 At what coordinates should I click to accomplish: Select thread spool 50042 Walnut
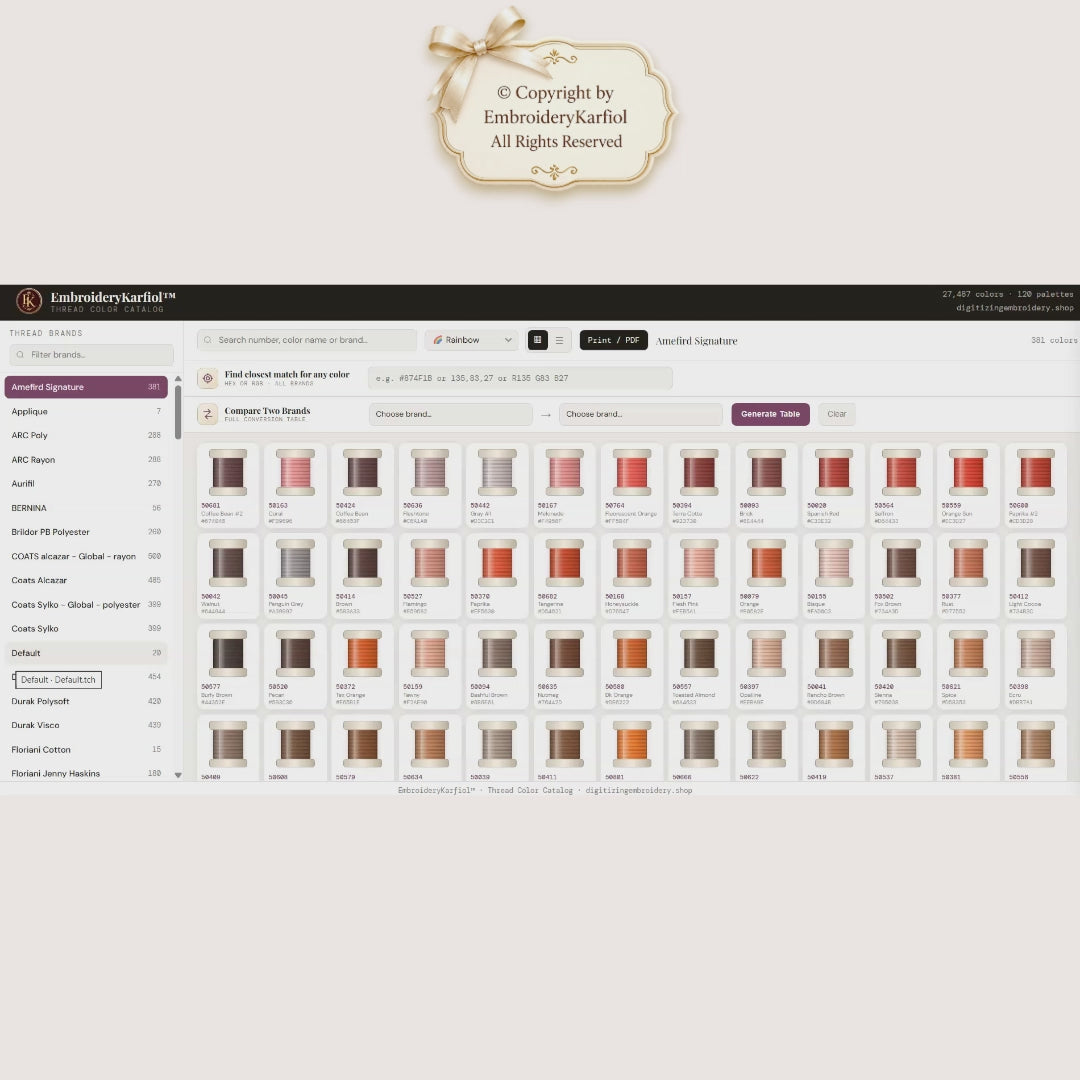tap(228, 576)
